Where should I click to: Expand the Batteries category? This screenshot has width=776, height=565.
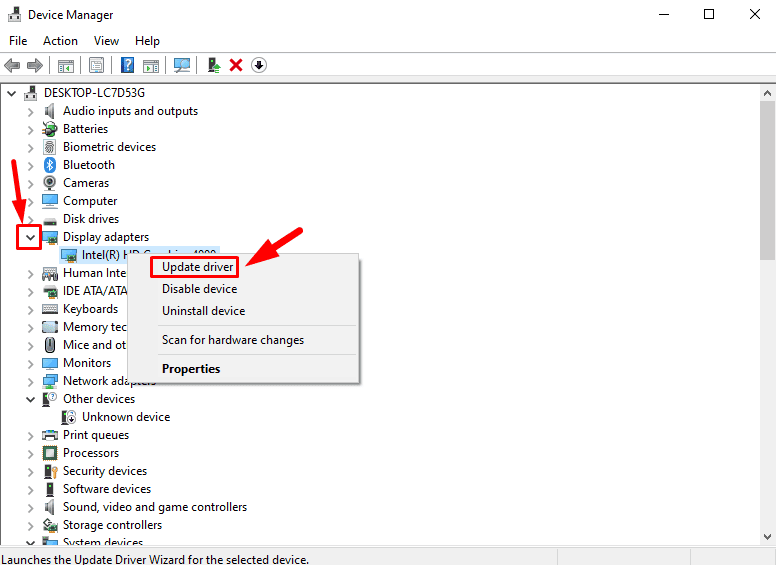(x=30, y=130)
